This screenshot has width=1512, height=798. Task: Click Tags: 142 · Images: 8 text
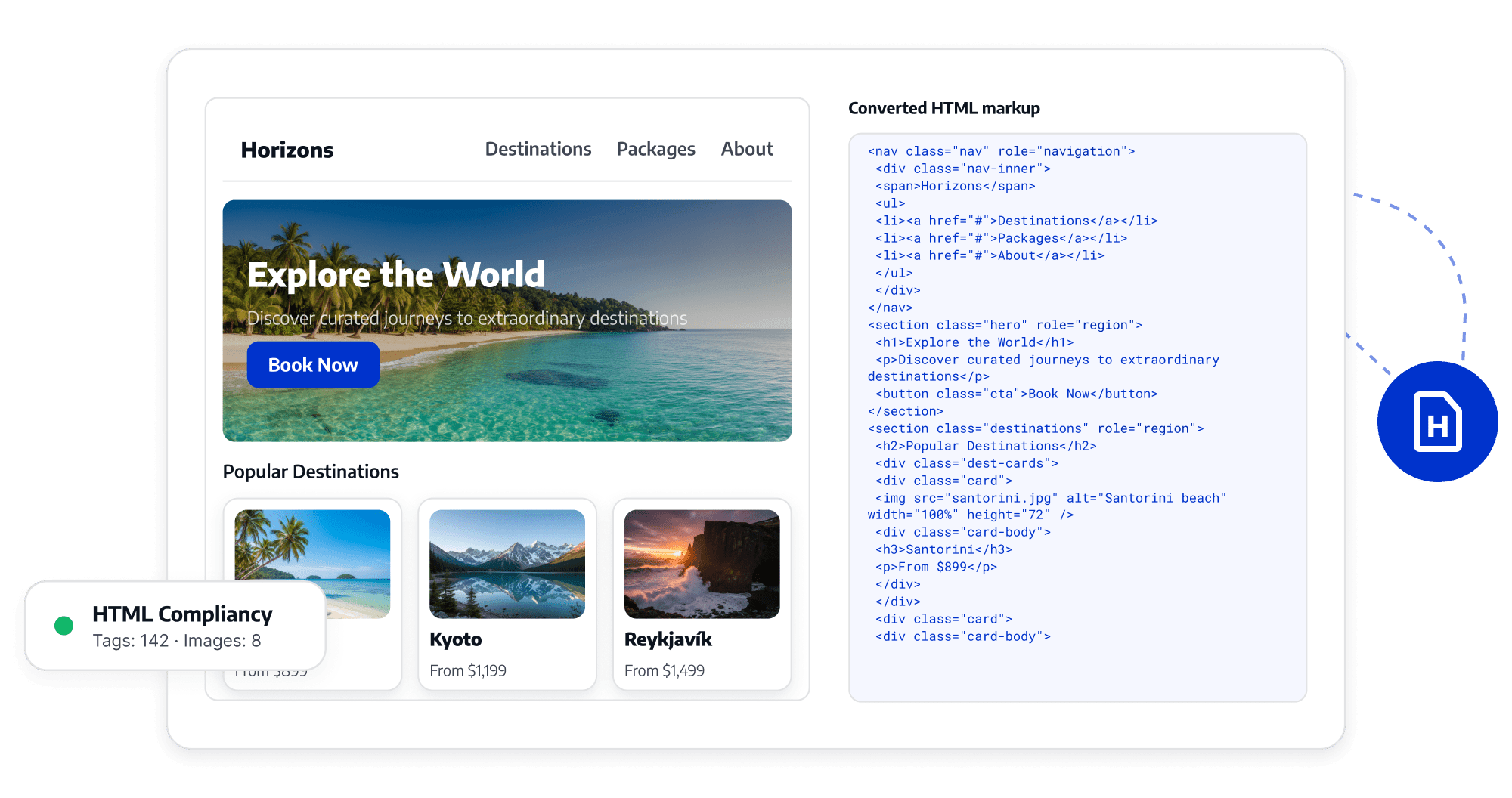click(177, 641)
